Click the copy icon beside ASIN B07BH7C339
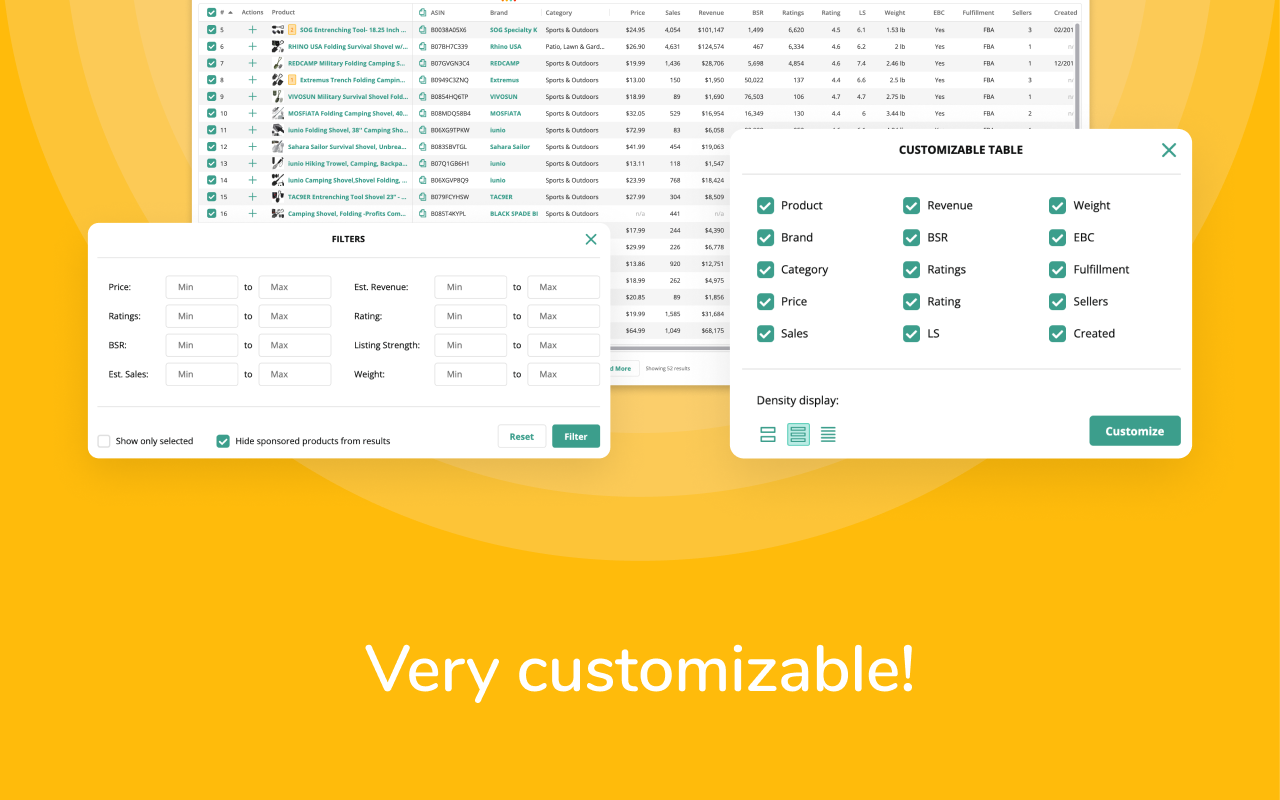This screenshot has width=1280, height=800. click(x=423, y=47)
